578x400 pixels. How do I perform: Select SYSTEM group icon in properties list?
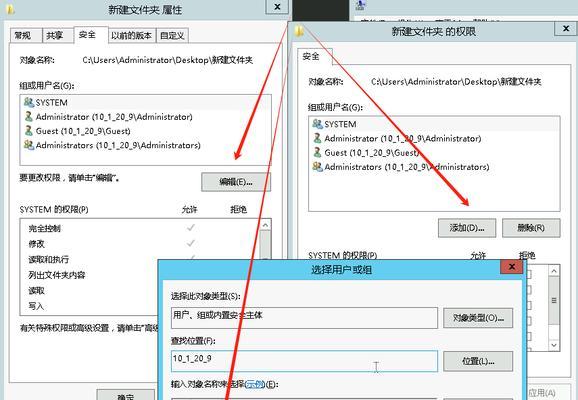[29, 102]
